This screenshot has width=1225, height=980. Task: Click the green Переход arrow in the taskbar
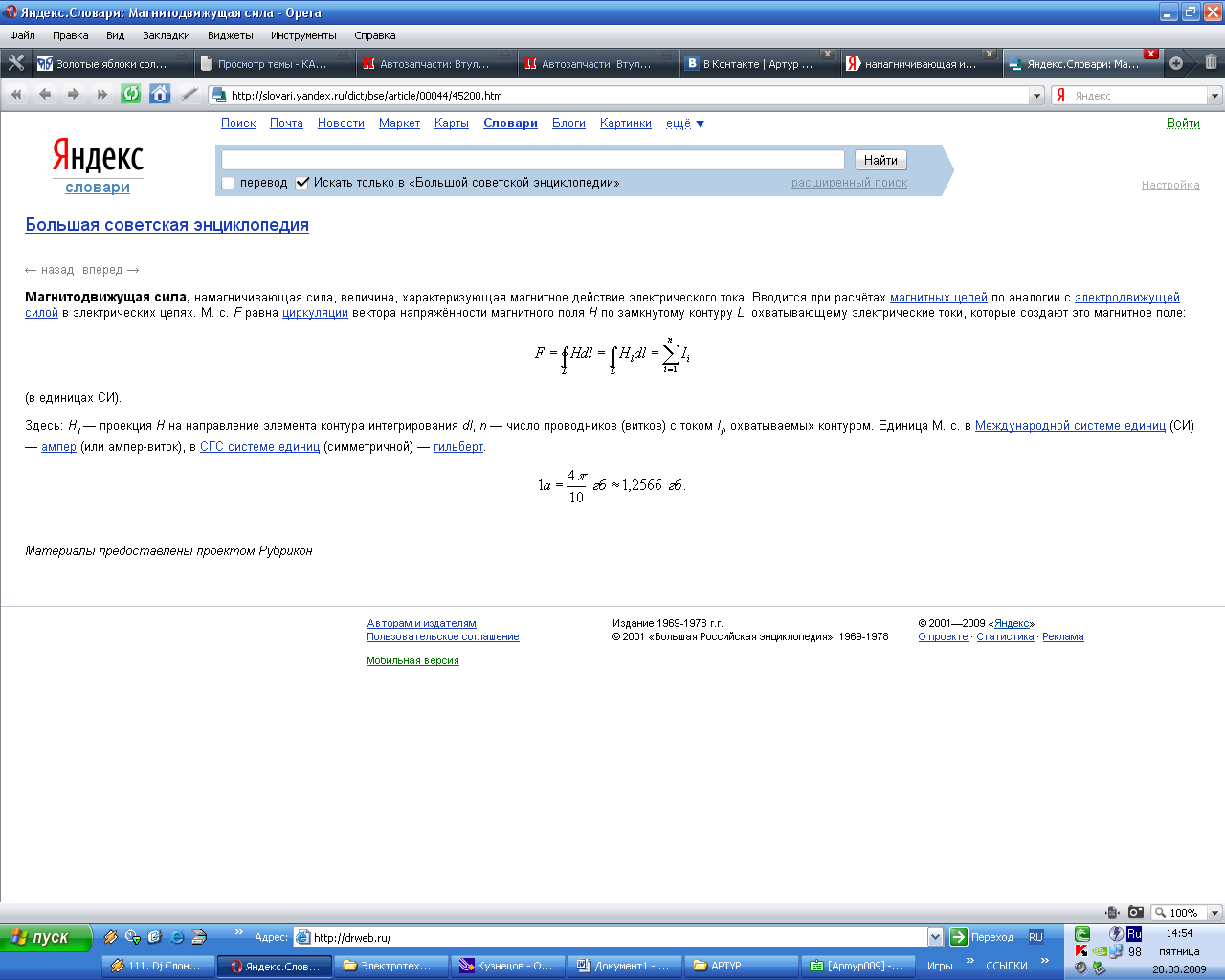point(958,937)
